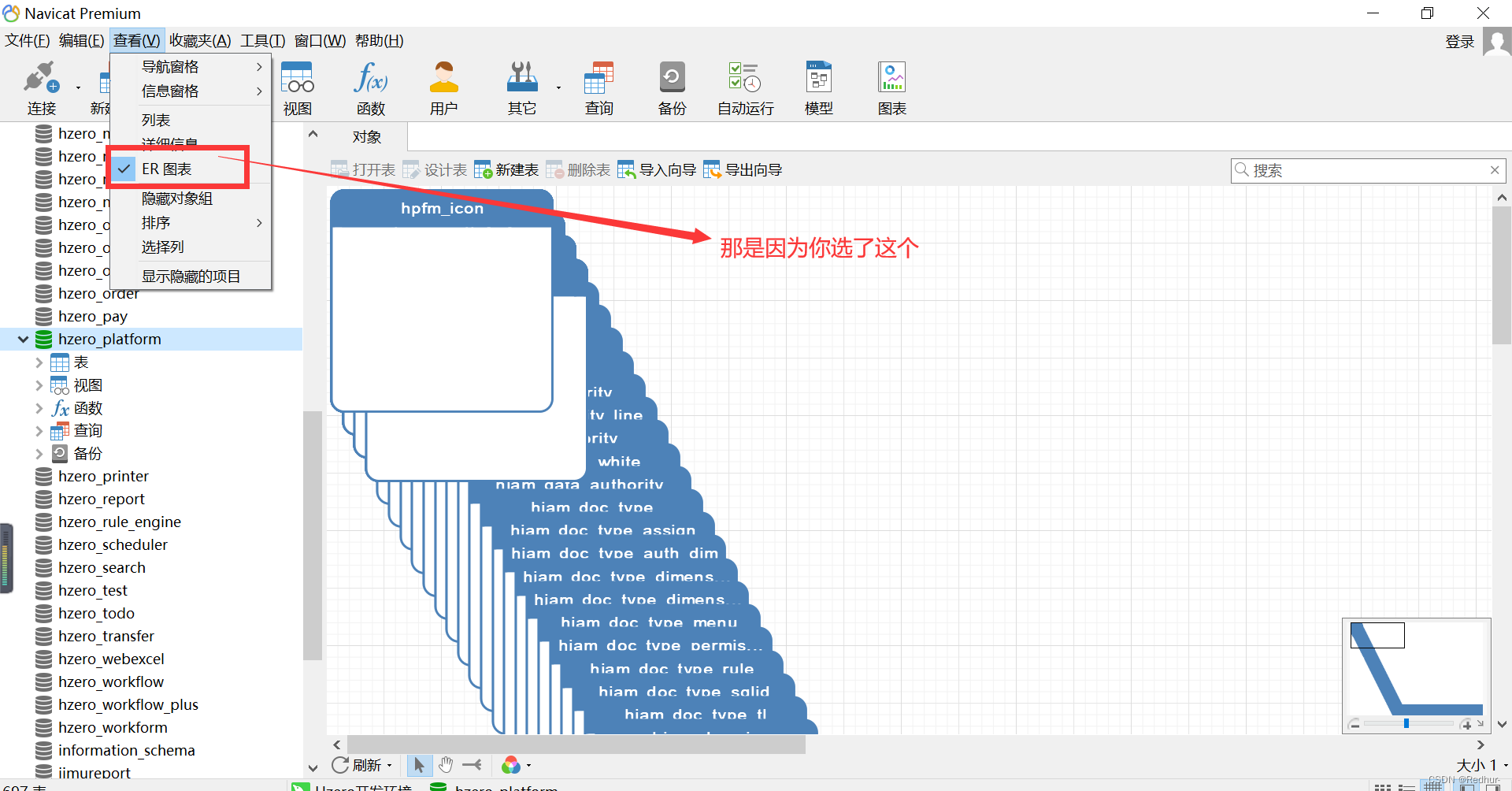Click the 登录 login link
1512x791 pixels.
(1459, 42)
